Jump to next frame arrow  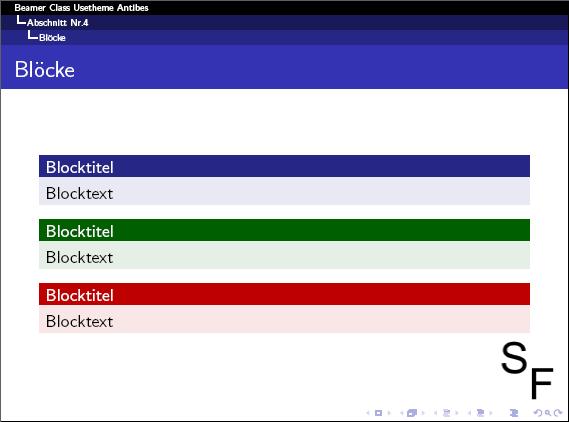click(x=423, y=413)
